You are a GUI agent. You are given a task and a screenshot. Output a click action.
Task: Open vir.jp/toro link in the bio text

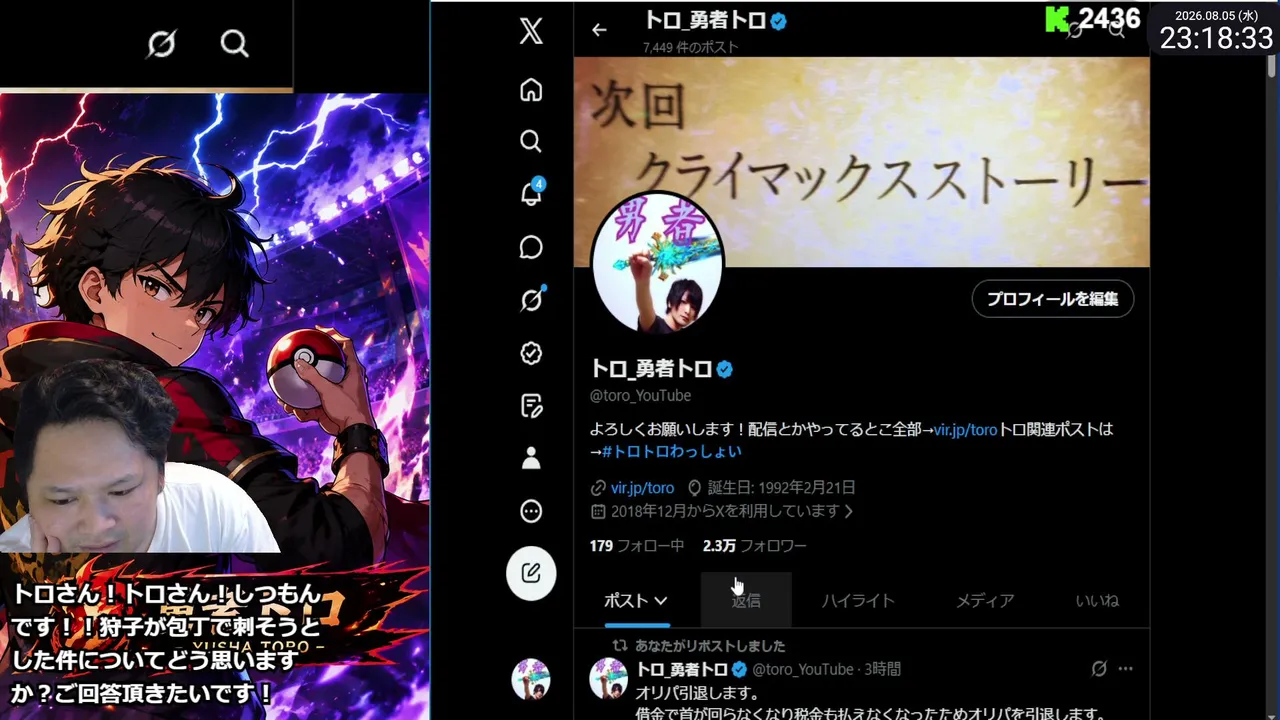(x=965, y=429)
